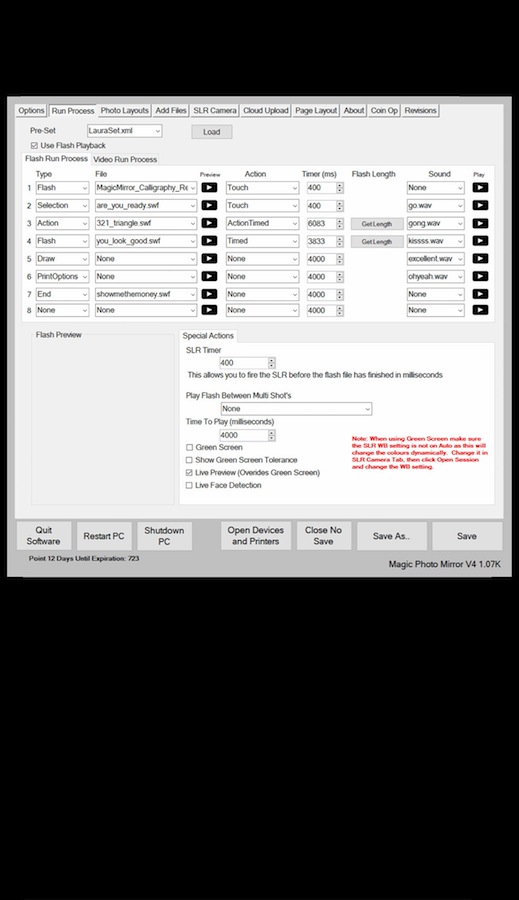Click the row 4 timer field showing 3833
The image size is (519, 900).
321,241
